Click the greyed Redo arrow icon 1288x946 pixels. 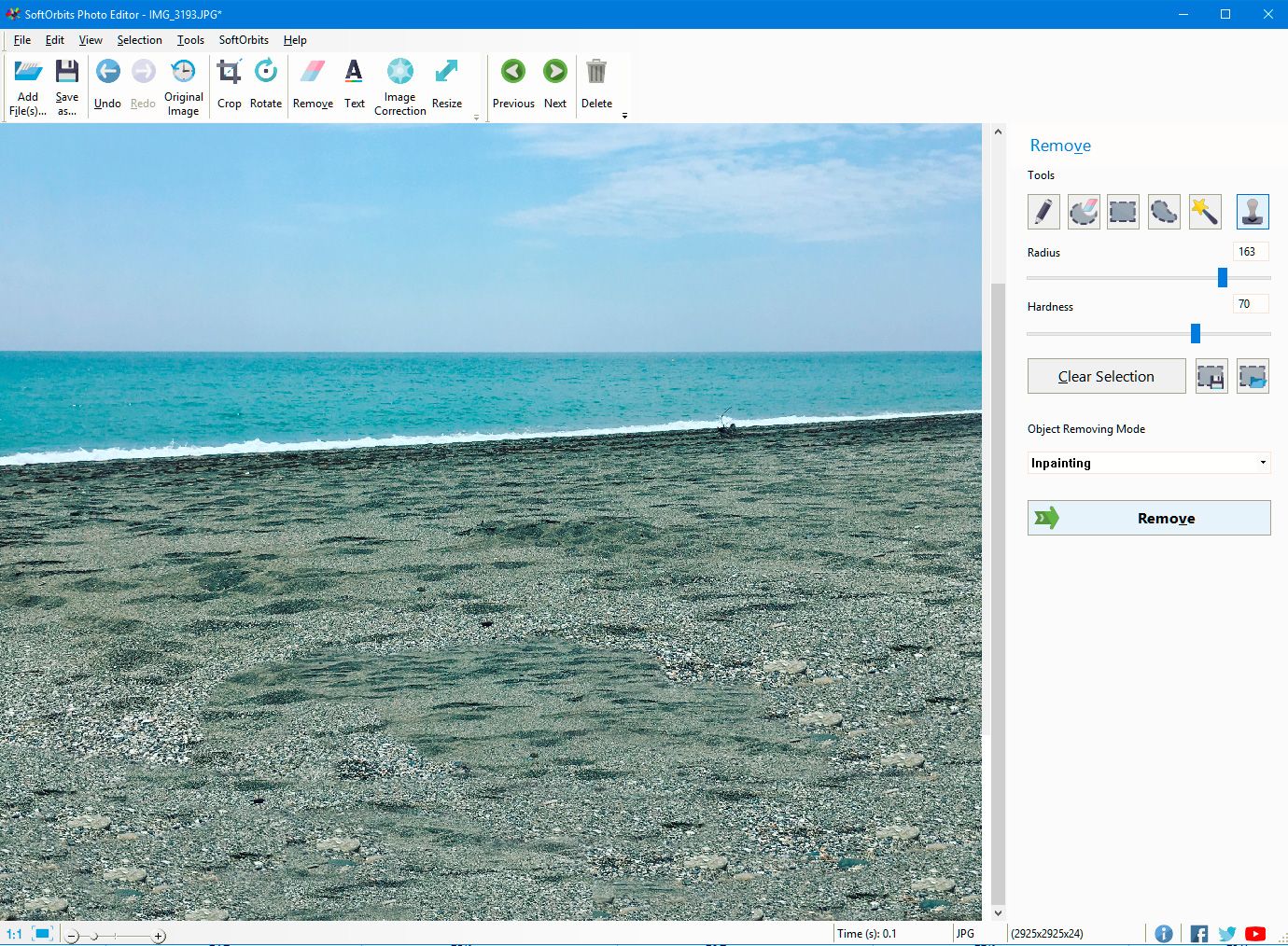[143, 72]
